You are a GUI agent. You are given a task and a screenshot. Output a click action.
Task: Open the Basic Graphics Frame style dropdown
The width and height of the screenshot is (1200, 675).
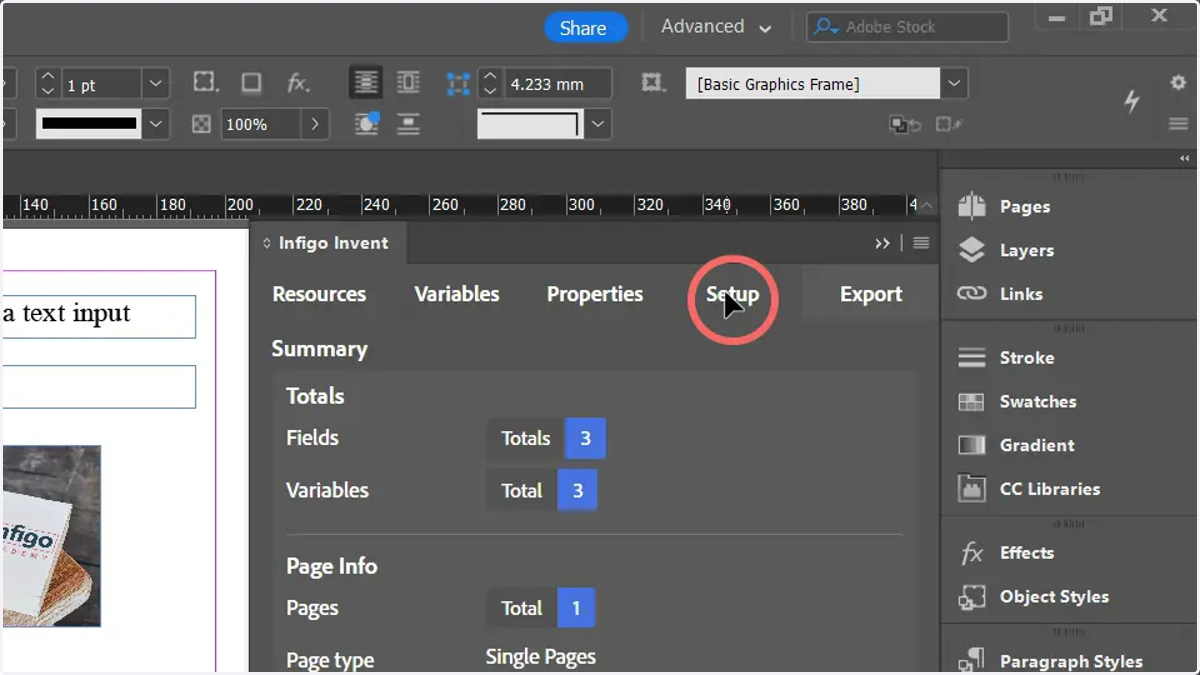tap(954, 84)
